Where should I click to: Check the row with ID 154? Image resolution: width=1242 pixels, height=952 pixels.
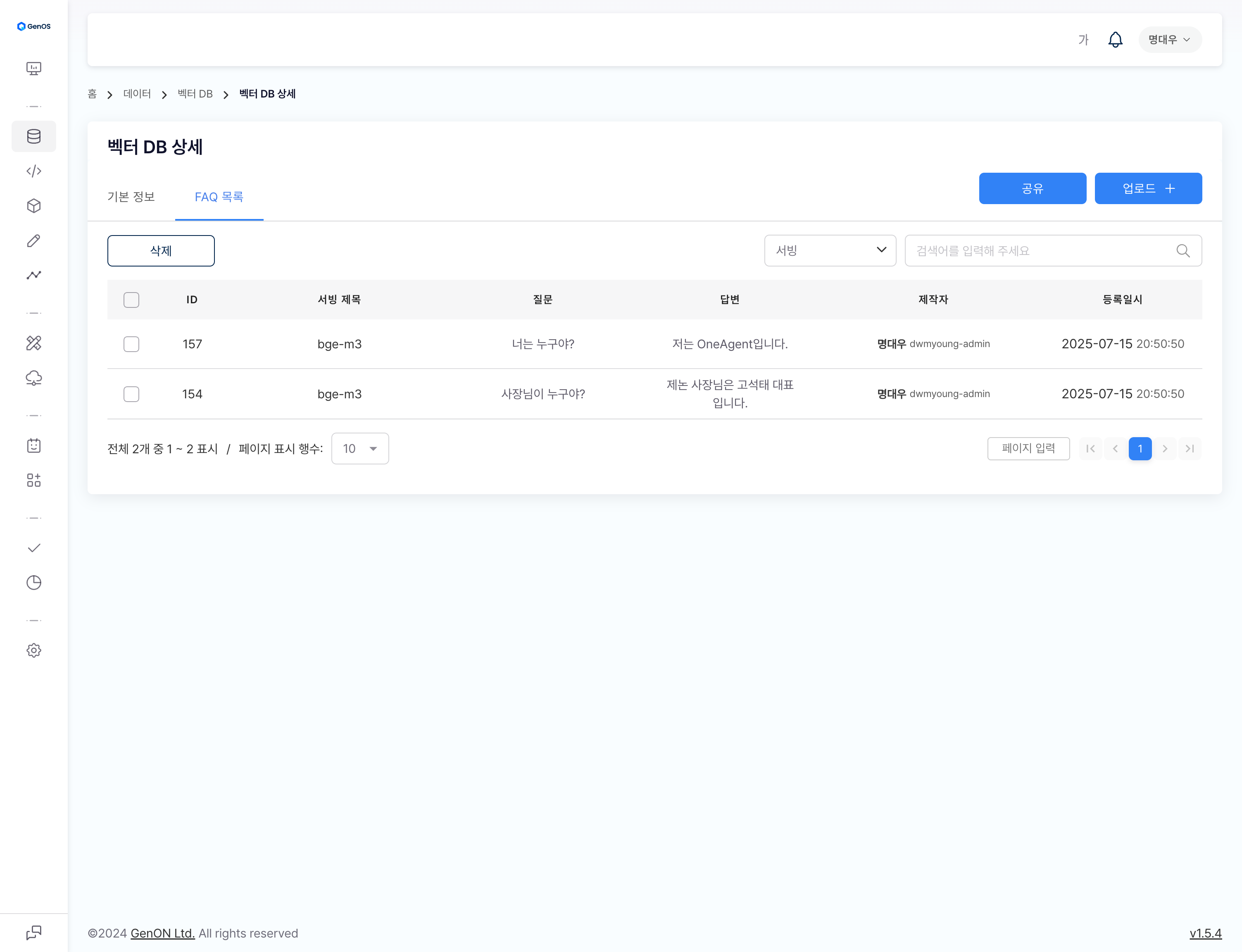131,394
